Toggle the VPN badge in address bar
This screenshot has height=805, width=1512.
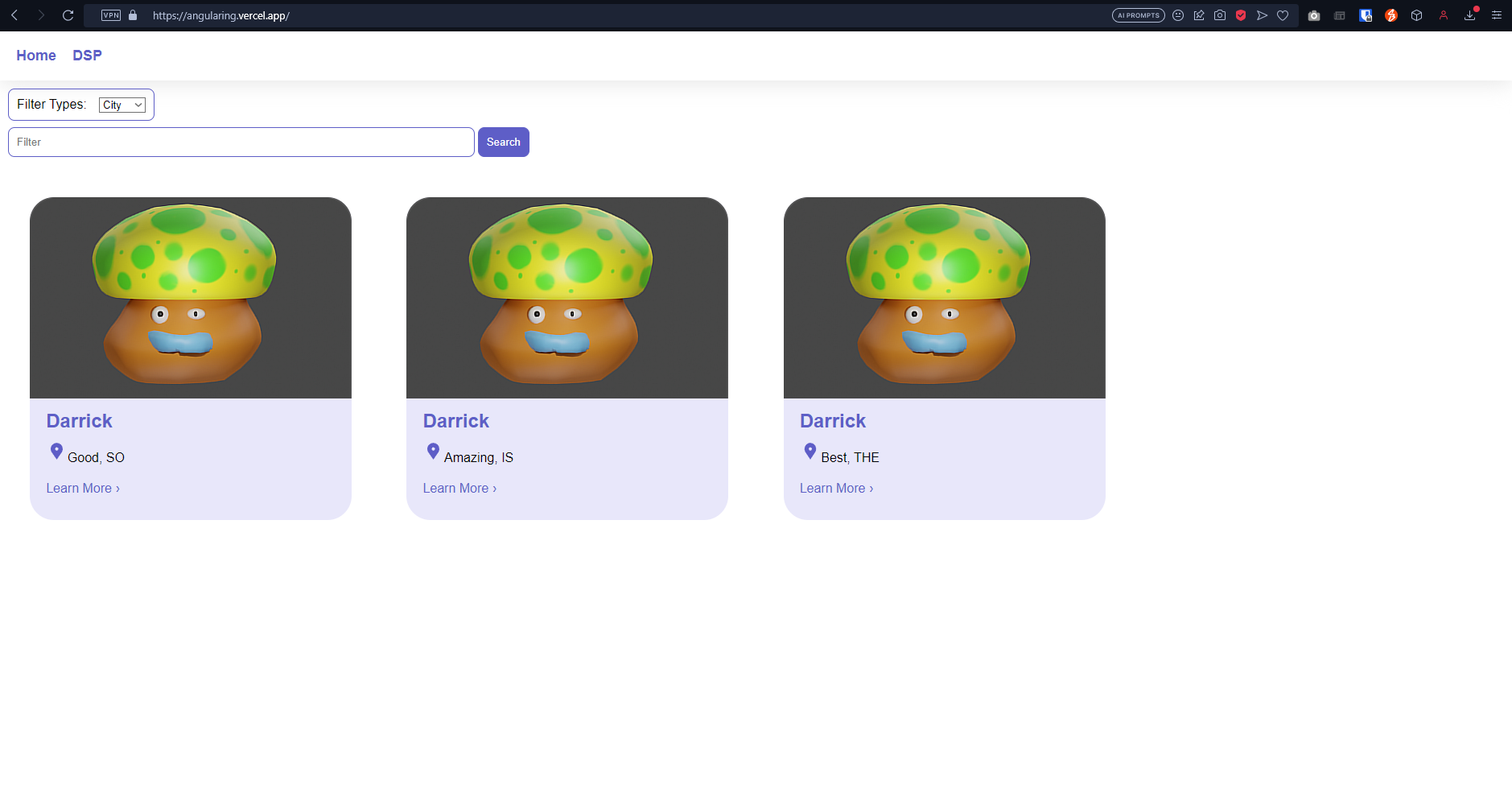coord(111,15)
